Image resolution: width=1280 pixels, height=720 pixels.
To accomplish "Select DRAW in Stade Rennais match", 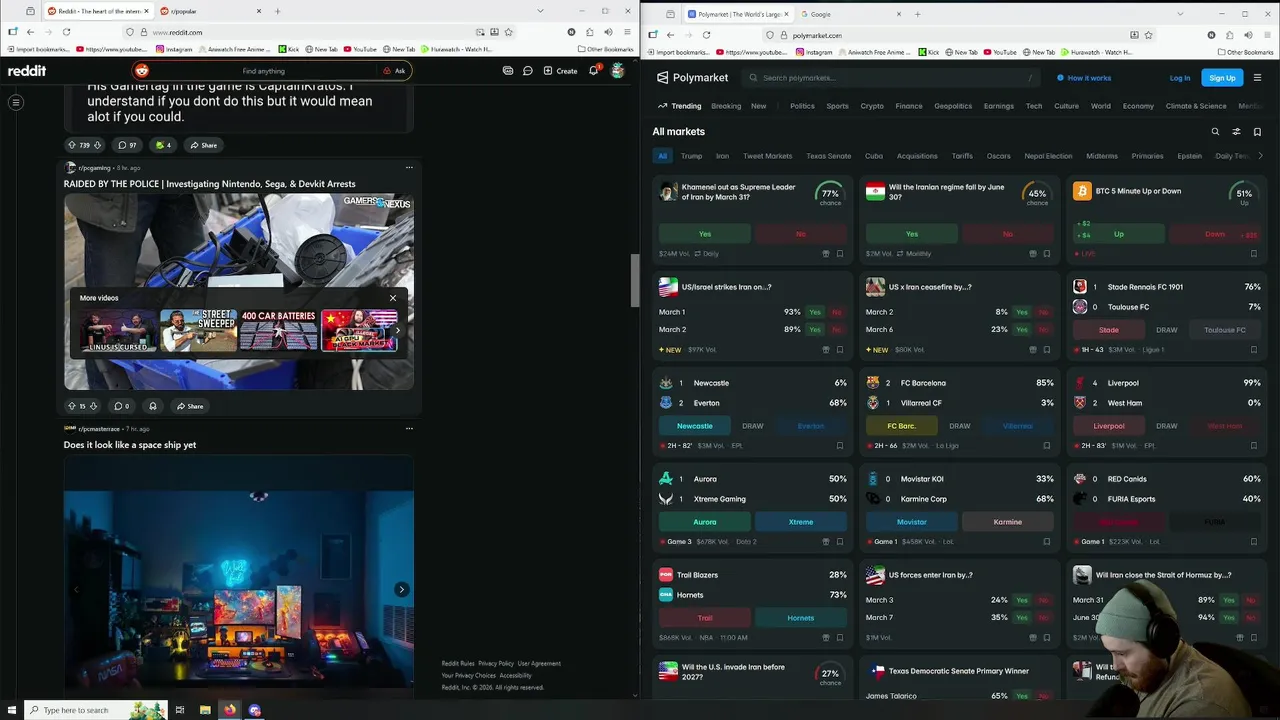I will coord(1167,330).
